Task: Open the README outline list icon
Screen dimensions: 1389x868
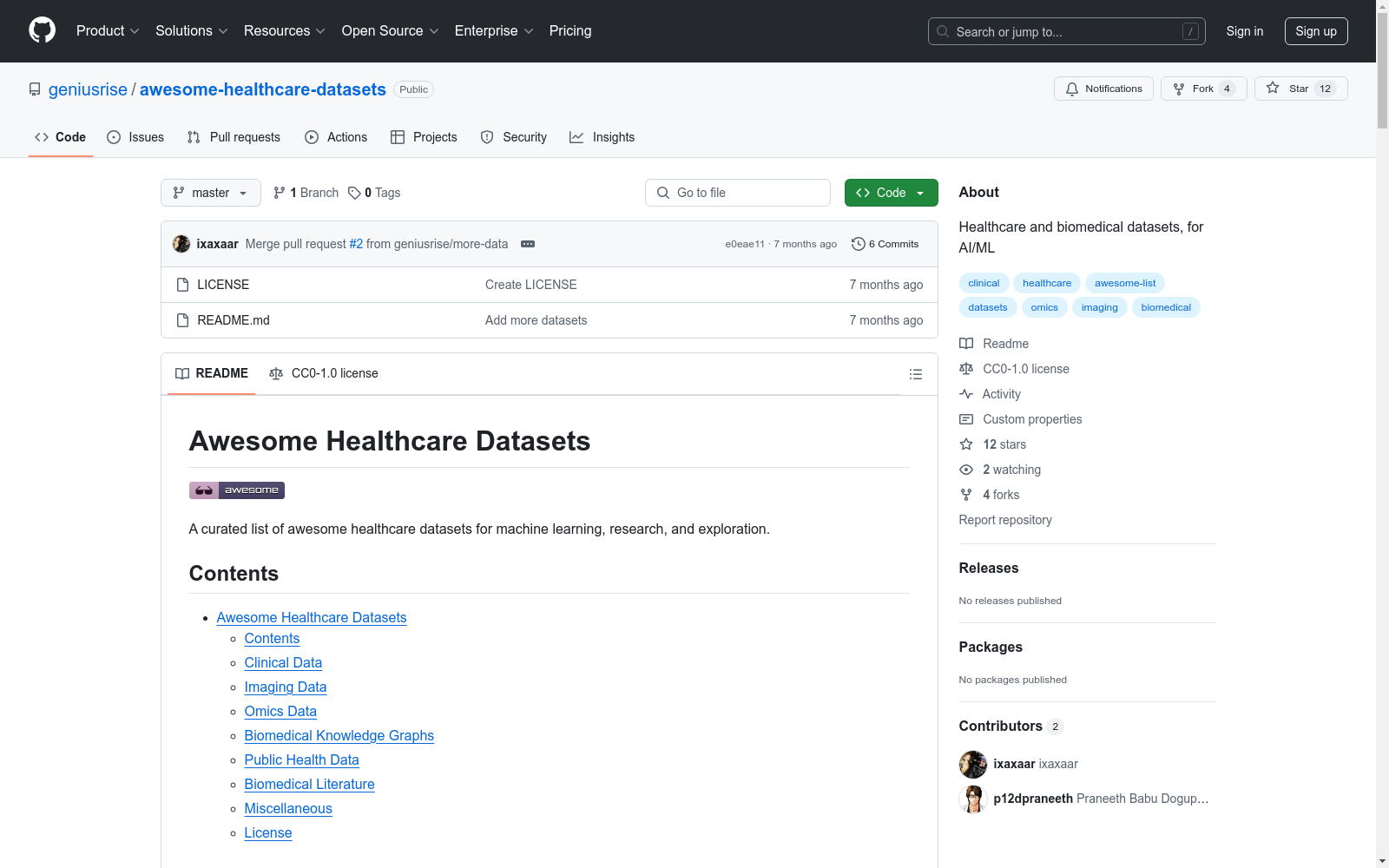Action: (916, 374)
